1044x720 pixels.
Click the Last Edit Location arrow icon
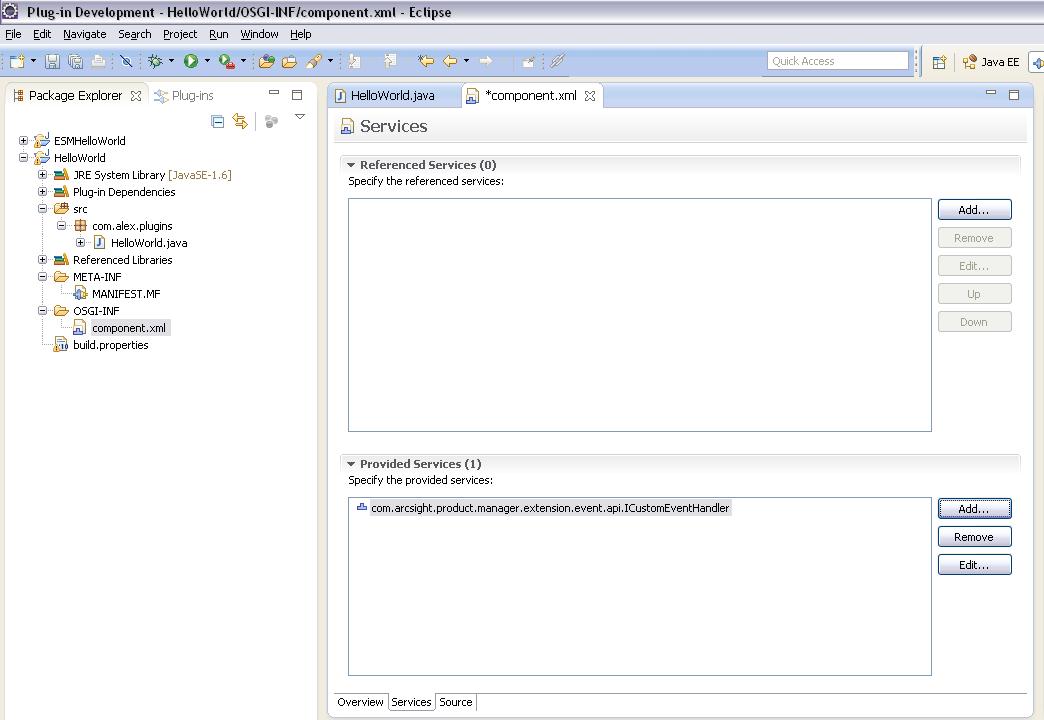point(425,61)
